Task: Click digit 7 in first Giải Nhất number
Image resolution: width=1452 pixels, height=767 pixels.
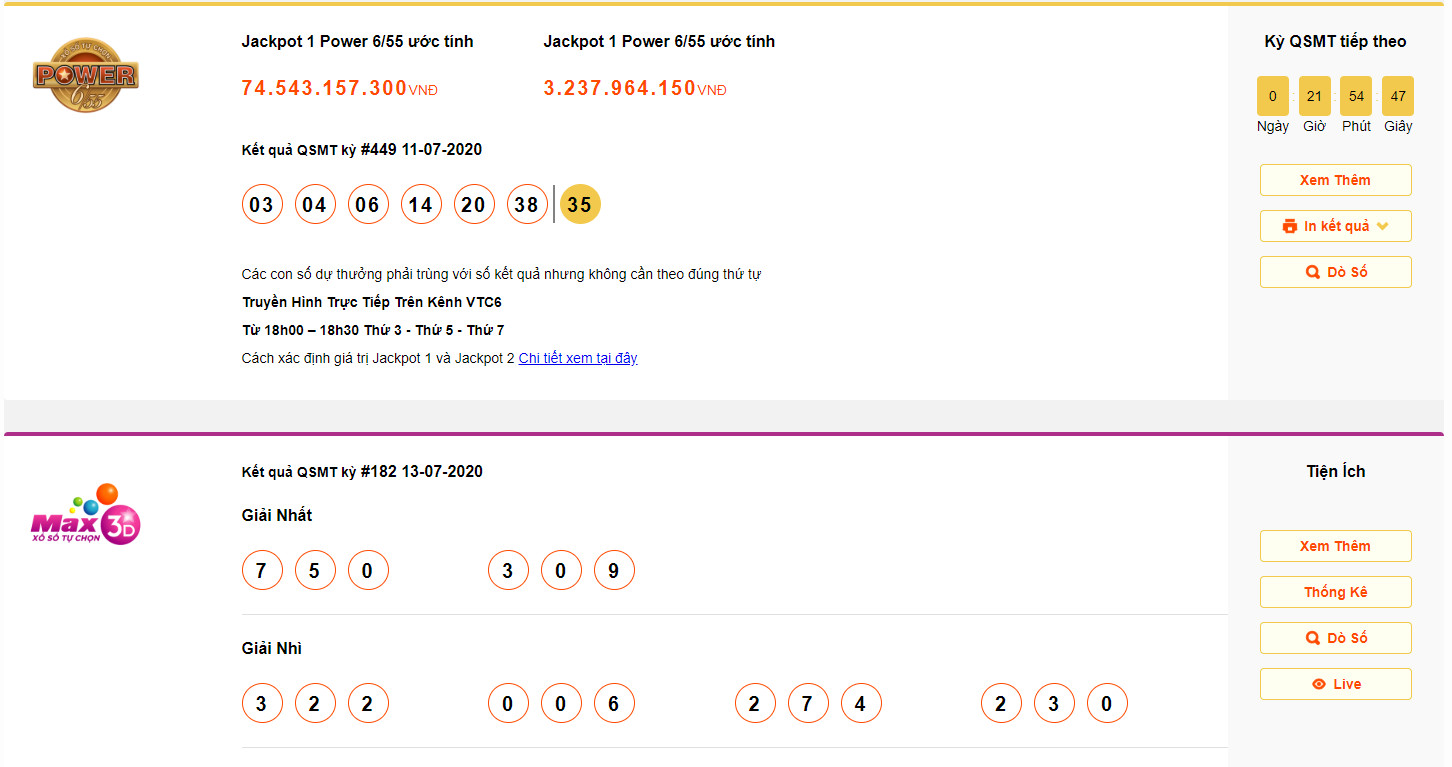Action: [x=261, y=571]
